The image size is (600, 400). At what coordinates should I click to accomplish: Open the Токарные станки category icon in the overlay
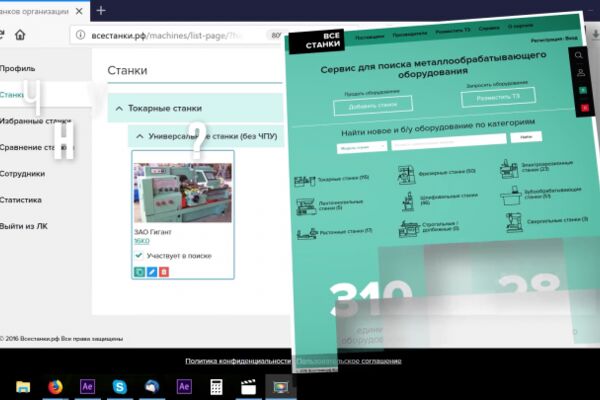pyautogui.click(x=305, y=180)
